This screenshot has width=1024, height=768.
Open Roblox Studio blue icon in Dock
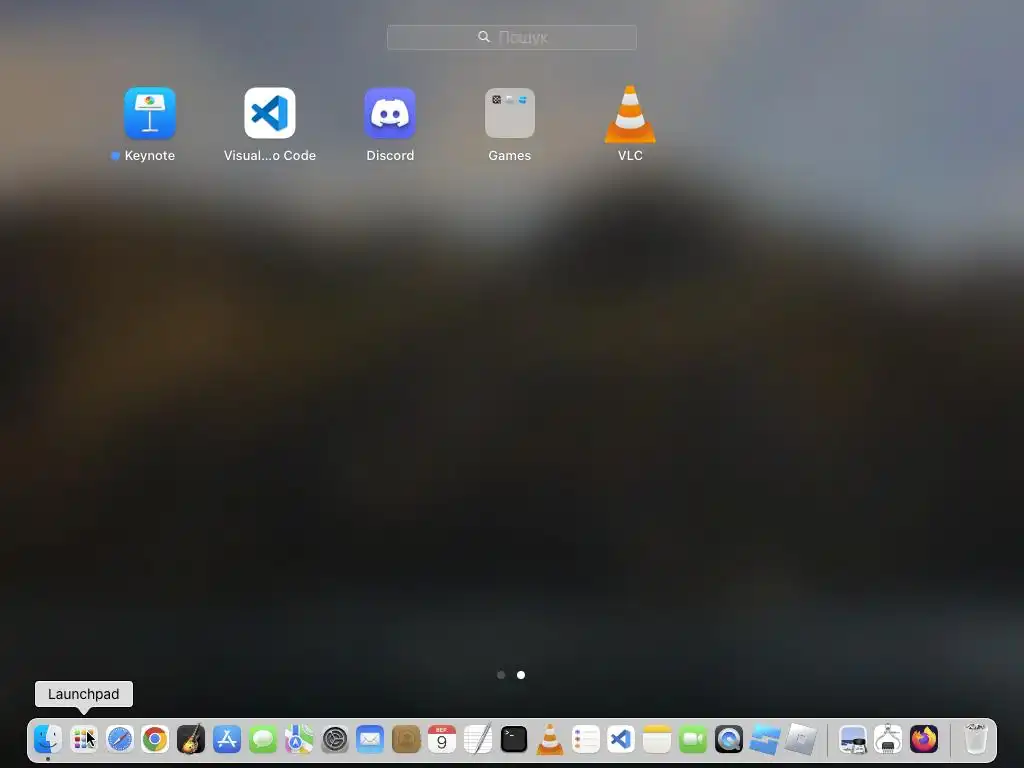pos(765,739)
